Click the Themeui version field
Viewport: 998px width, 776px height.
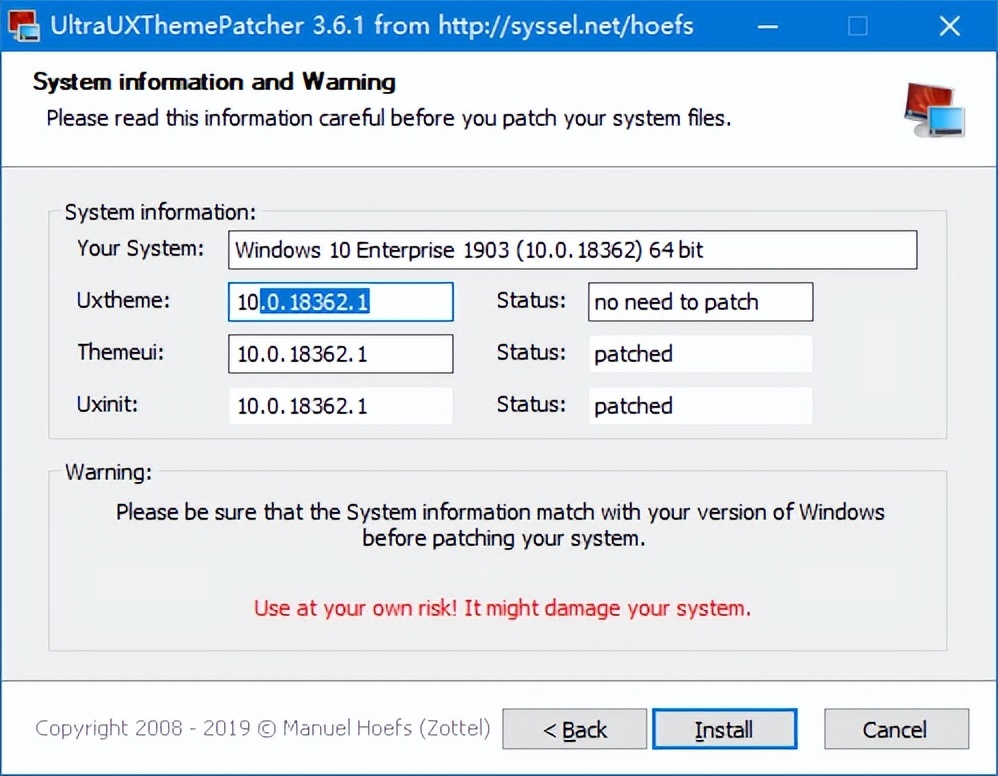coord(341,354)
